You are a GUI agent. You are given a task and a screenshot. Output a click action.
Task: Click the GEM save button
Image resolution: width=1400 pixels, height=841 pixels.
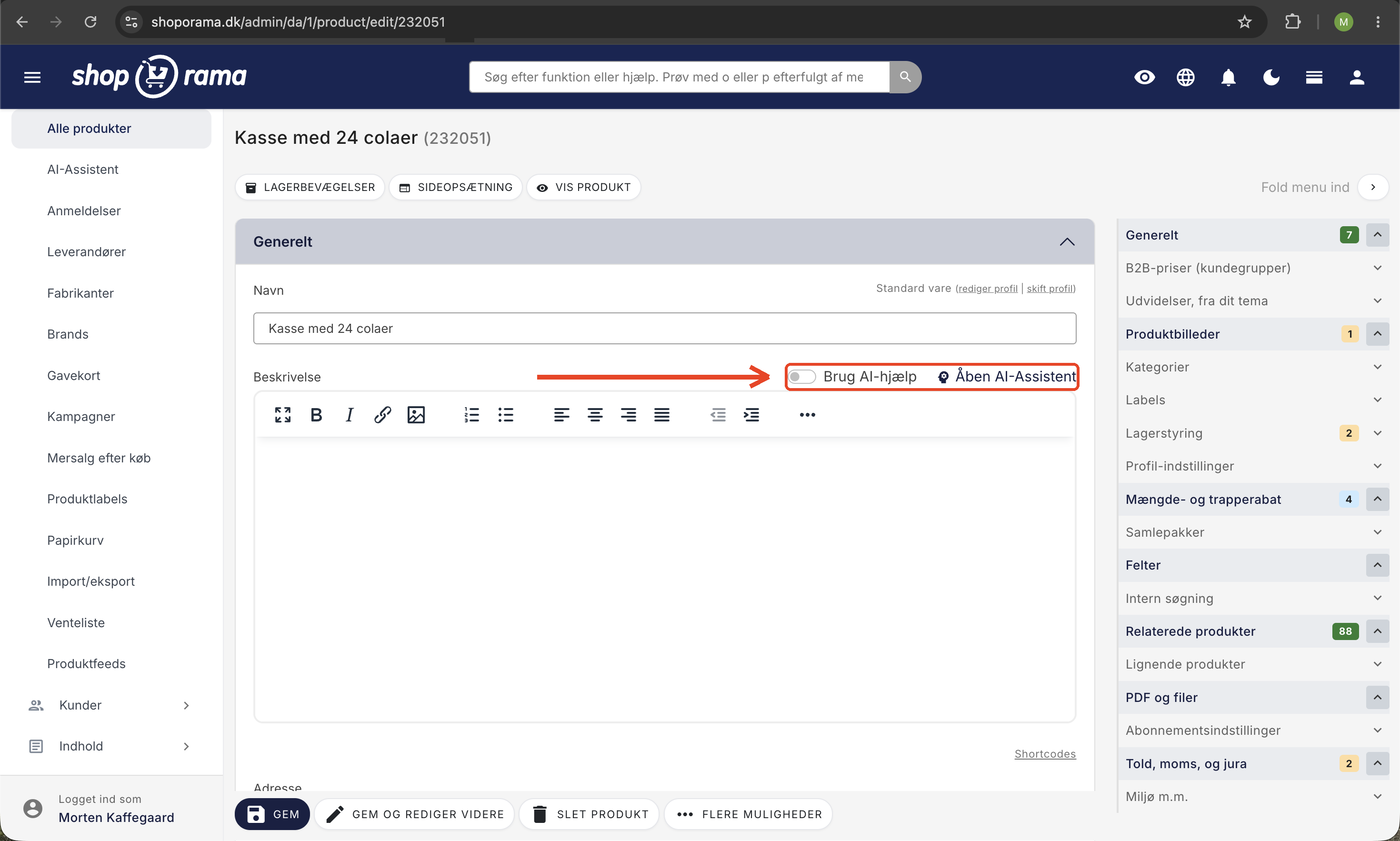tap(272, 814)
